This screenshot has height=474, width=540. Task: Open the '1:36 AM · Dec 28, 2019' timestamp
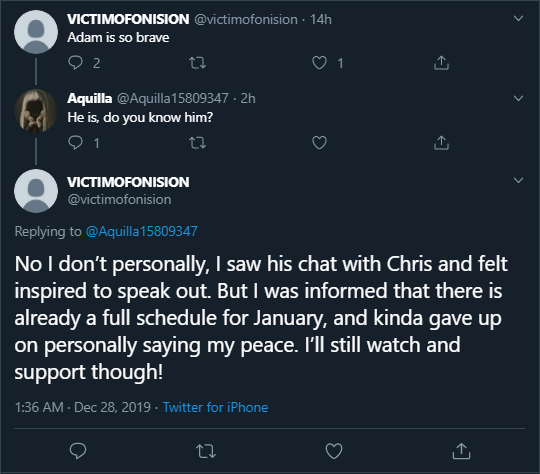83,408
